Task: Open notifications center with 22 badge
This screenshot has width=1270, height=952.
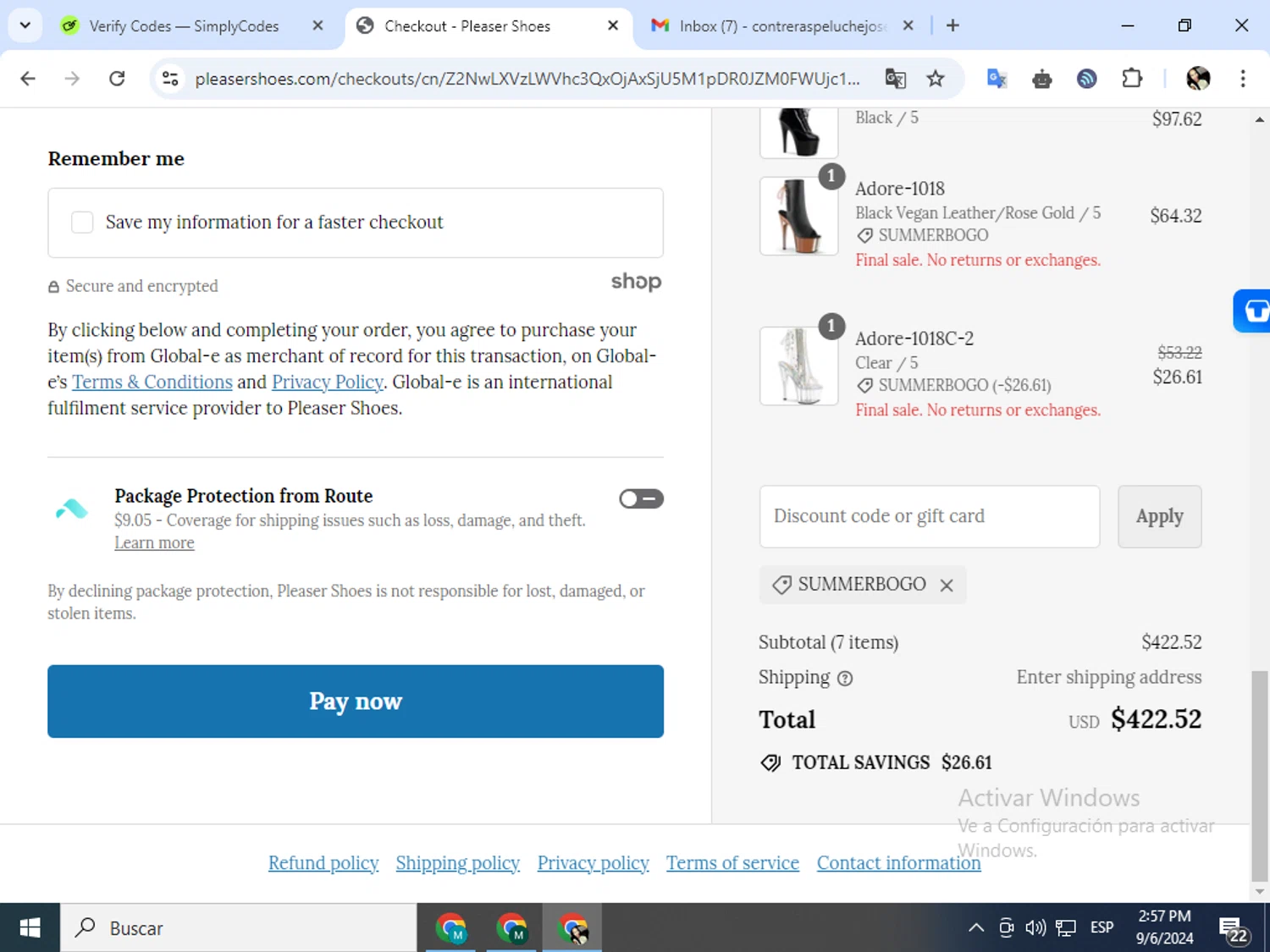Action: pyautogui.click(x=1234, y=929)
